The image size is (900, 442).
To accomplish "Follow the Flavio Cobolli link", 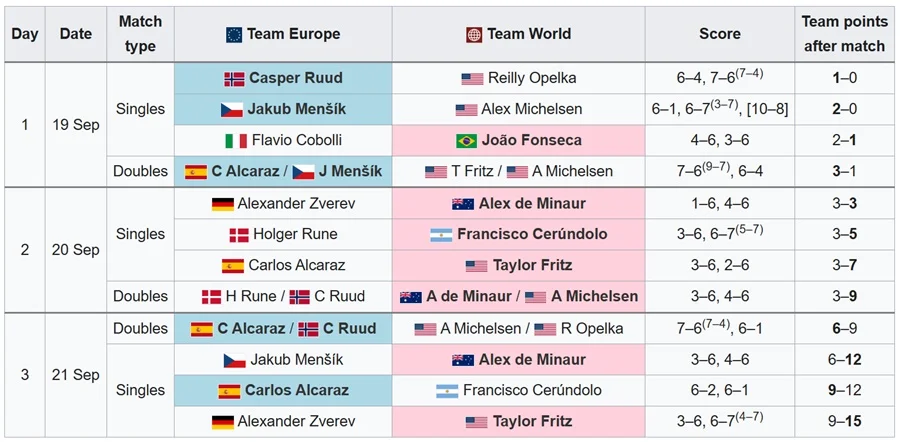I will coord(293,140).
